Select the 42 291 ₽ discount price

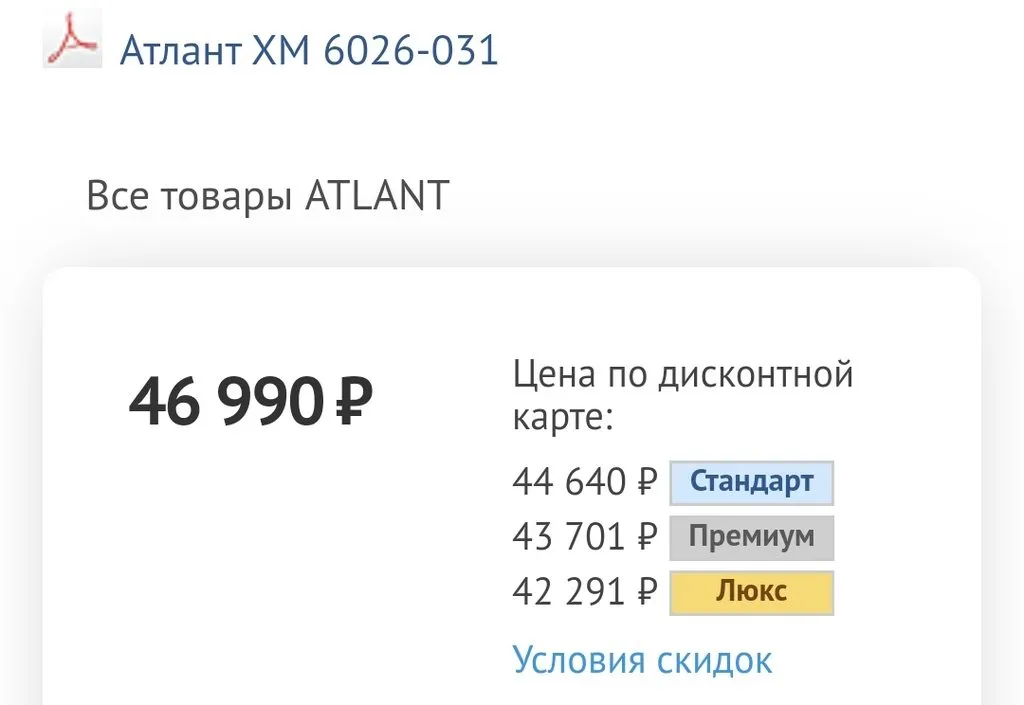(583, 591)
